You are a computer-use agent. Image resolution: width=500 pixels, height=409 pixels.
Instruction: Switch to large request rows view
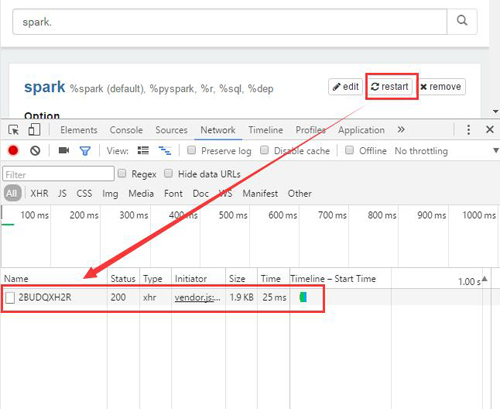(143, 151)
